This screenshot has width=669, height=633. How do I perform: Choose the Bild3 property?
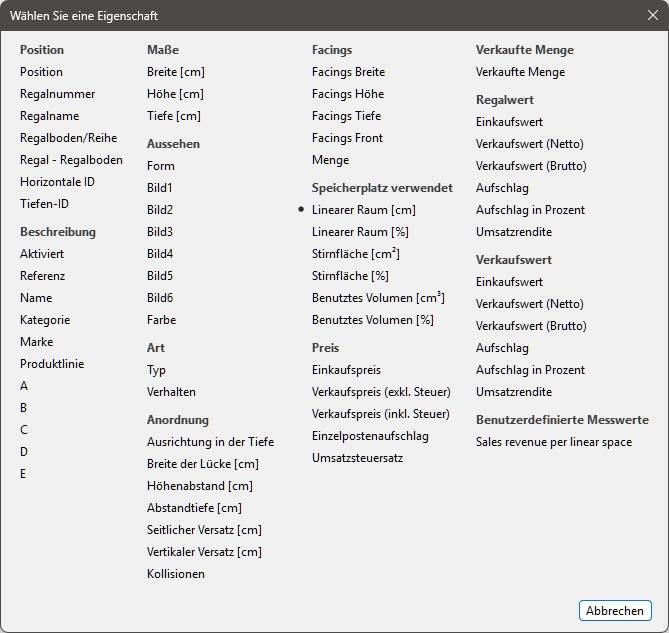160,232
